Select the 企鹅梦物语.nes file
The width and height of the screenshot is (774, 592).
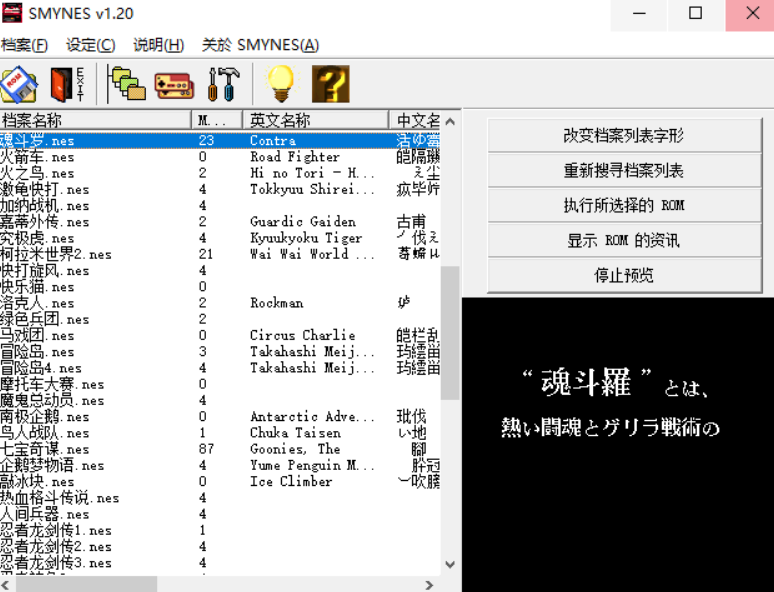(x=52, y=466)
